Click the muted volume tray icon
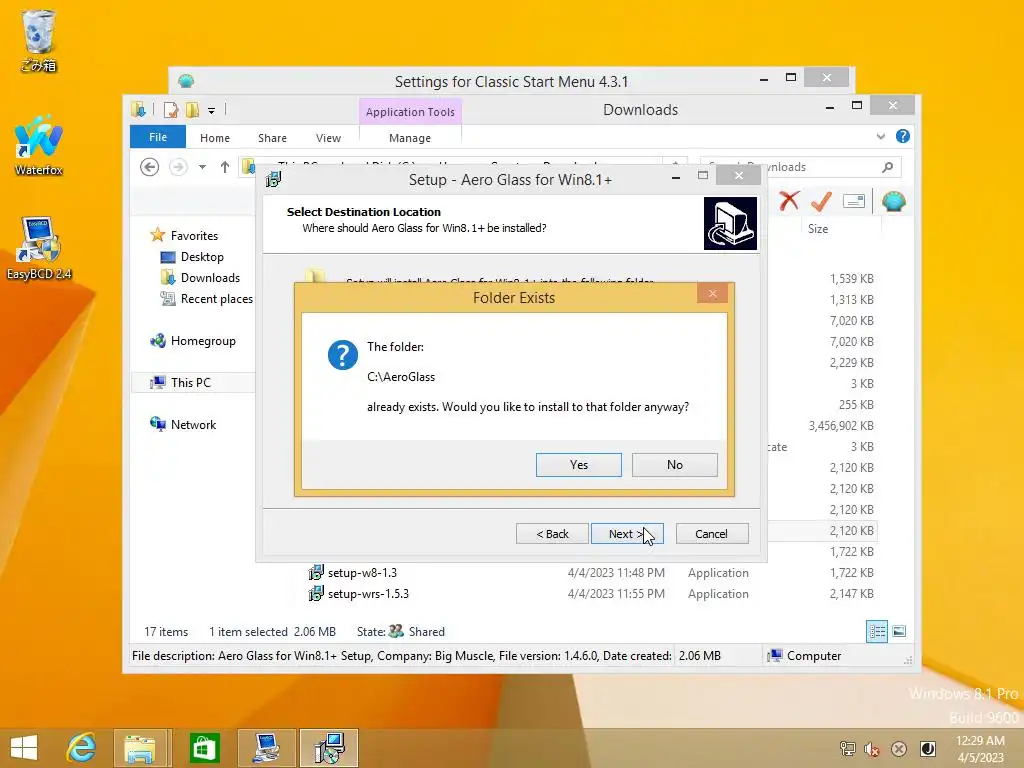The height and width of the screenshot is (768, 1024). pyautogui.click(x=871, y=749)
